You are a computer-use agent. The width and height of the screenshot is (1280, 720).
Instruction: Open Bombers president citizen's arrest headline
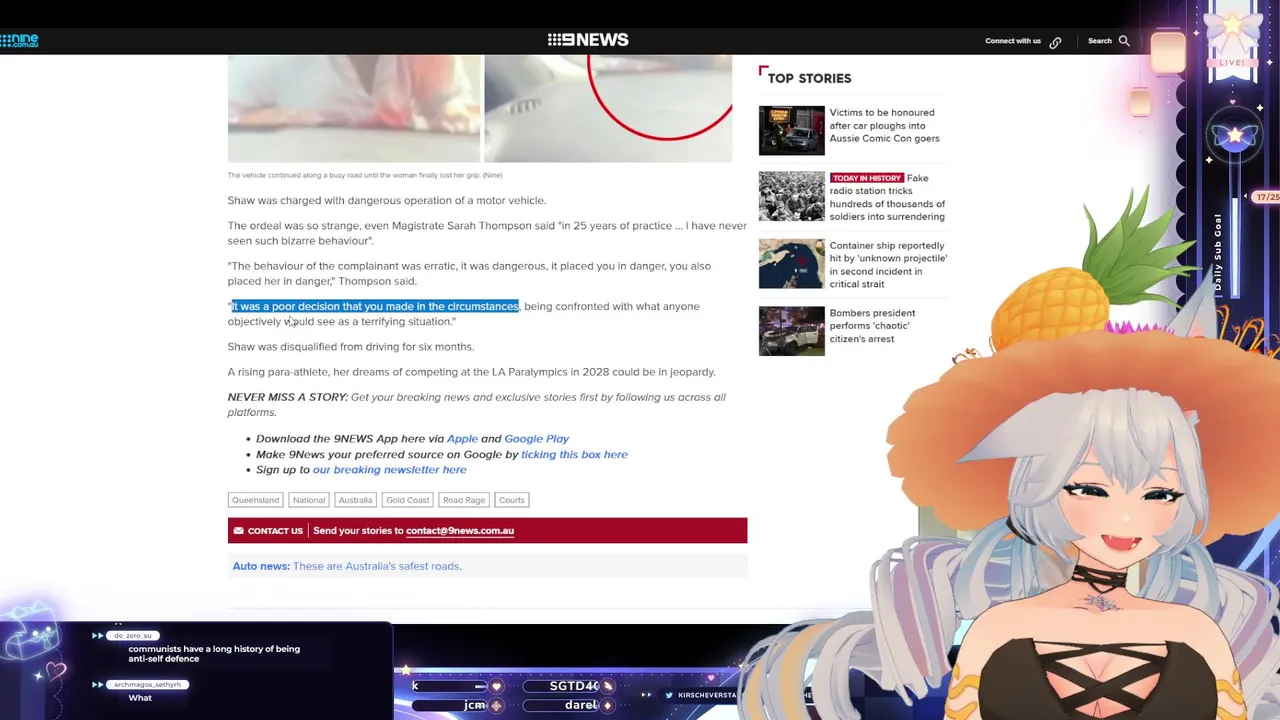(x=872, y=326)
